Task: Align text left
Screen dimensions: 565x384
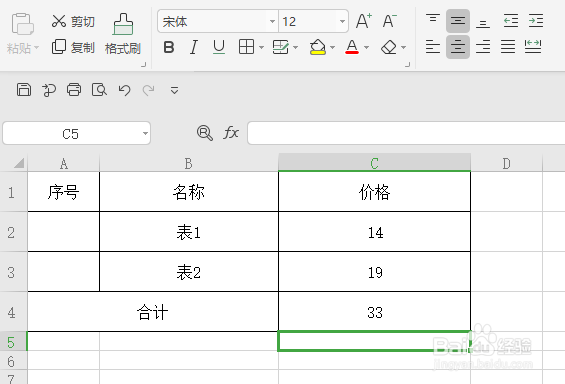Action: [432, 47]
